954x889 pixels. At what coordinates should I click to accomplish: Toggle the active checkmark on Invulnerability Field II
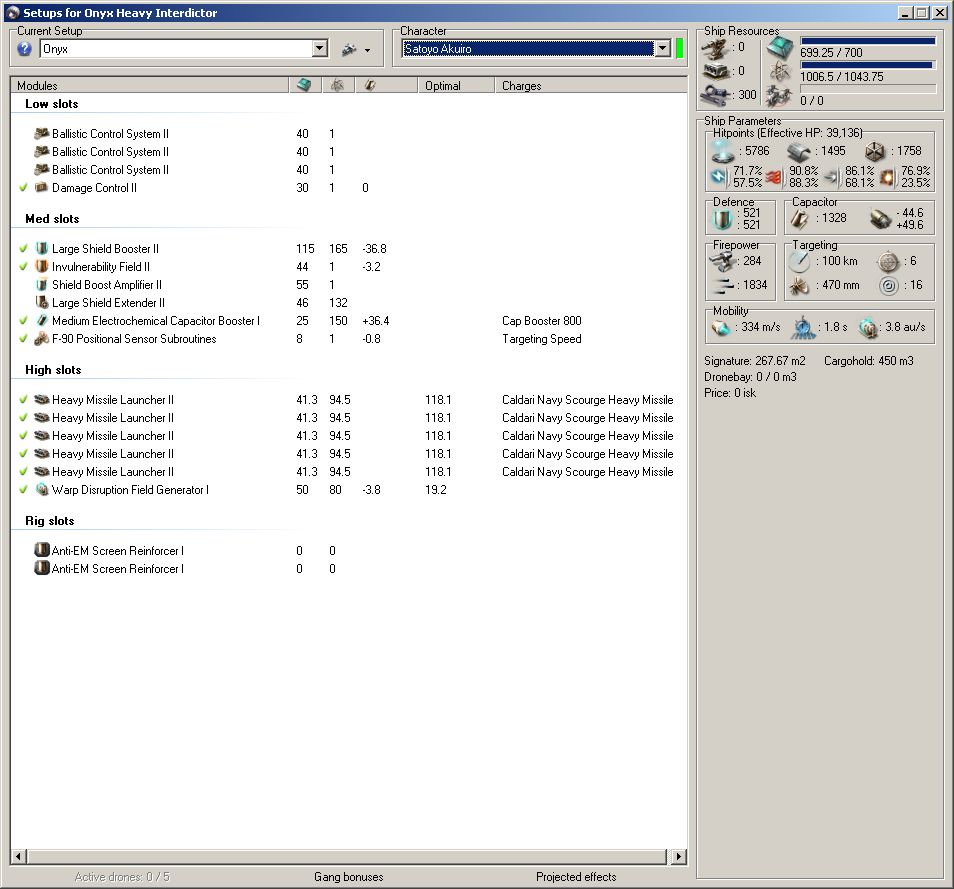(23, 267)
